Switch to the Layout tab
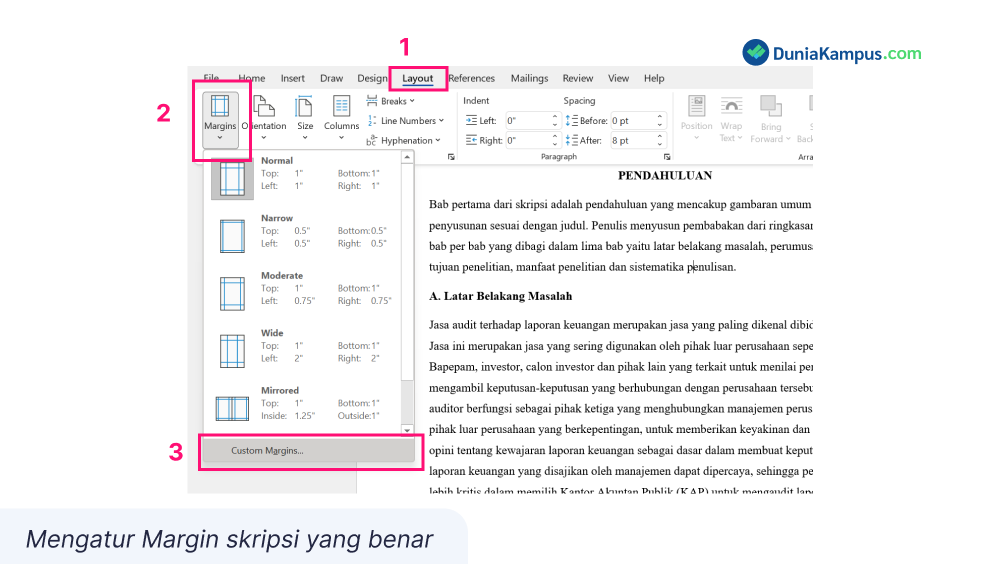 pos(418,78)
